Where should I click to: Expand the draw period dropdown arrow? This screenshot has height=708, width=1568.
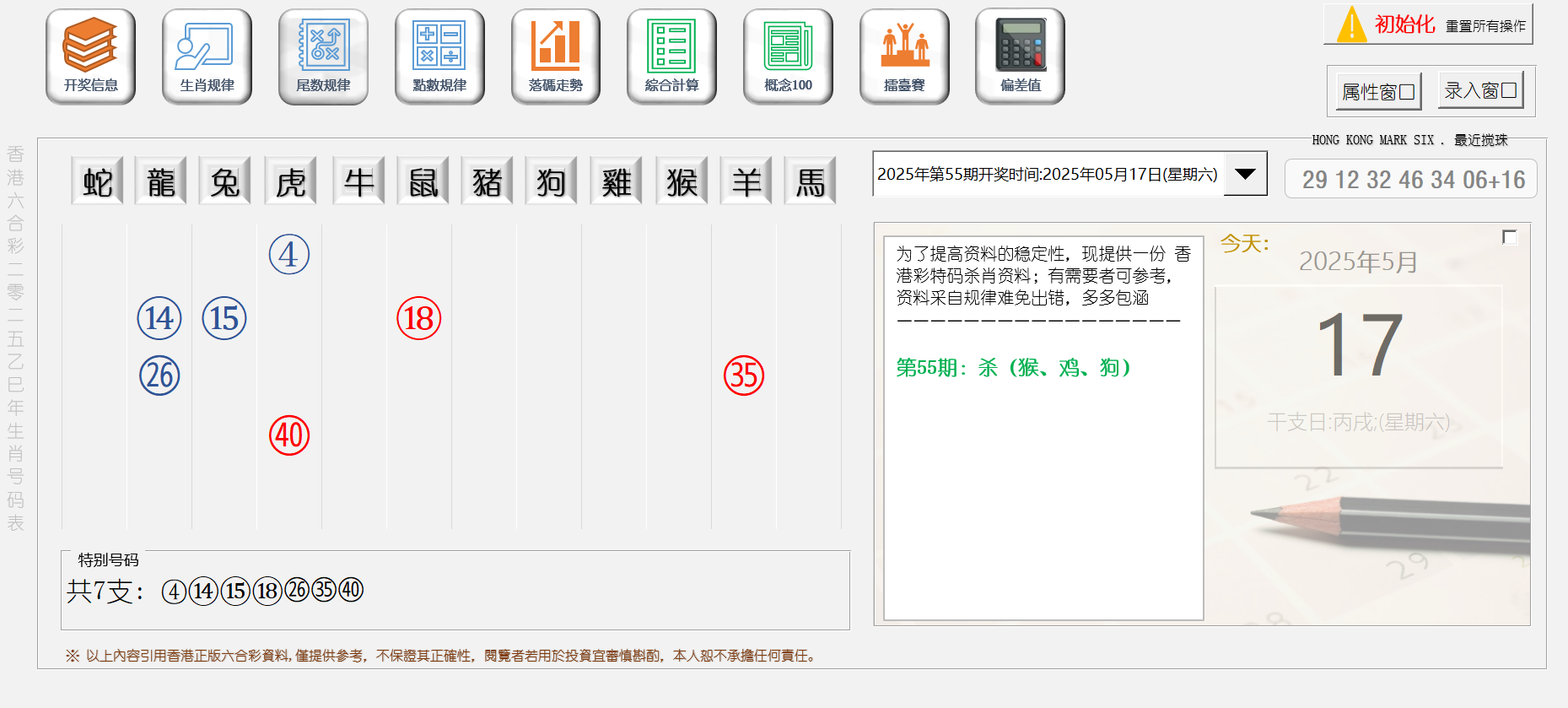(x=1245, y=174)
